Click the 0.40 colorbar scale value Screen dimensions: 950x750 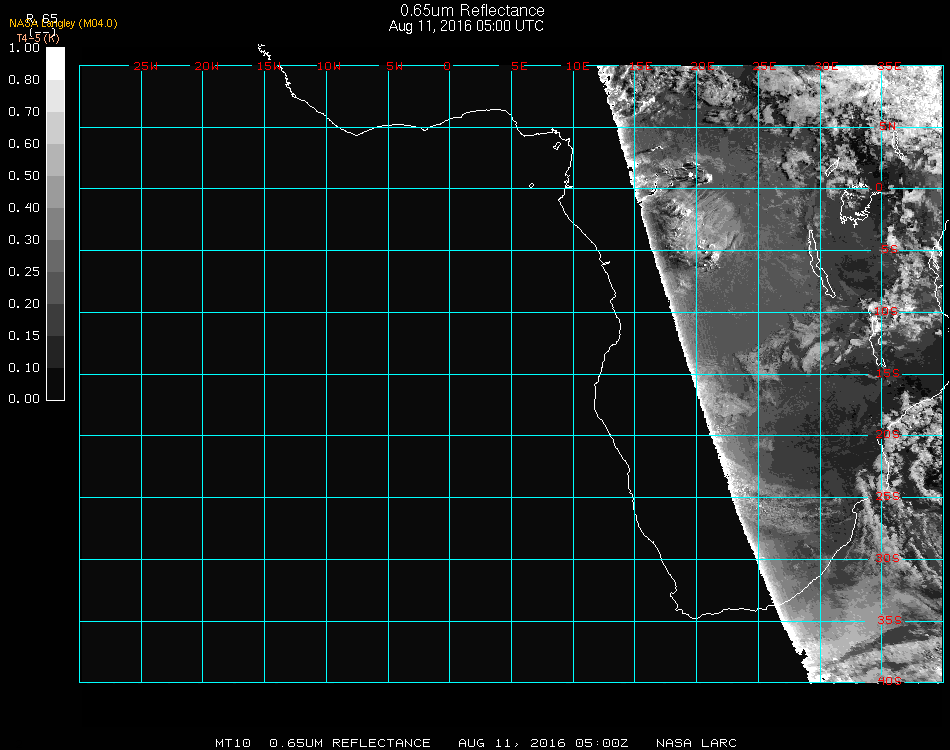tap(24, 208)
